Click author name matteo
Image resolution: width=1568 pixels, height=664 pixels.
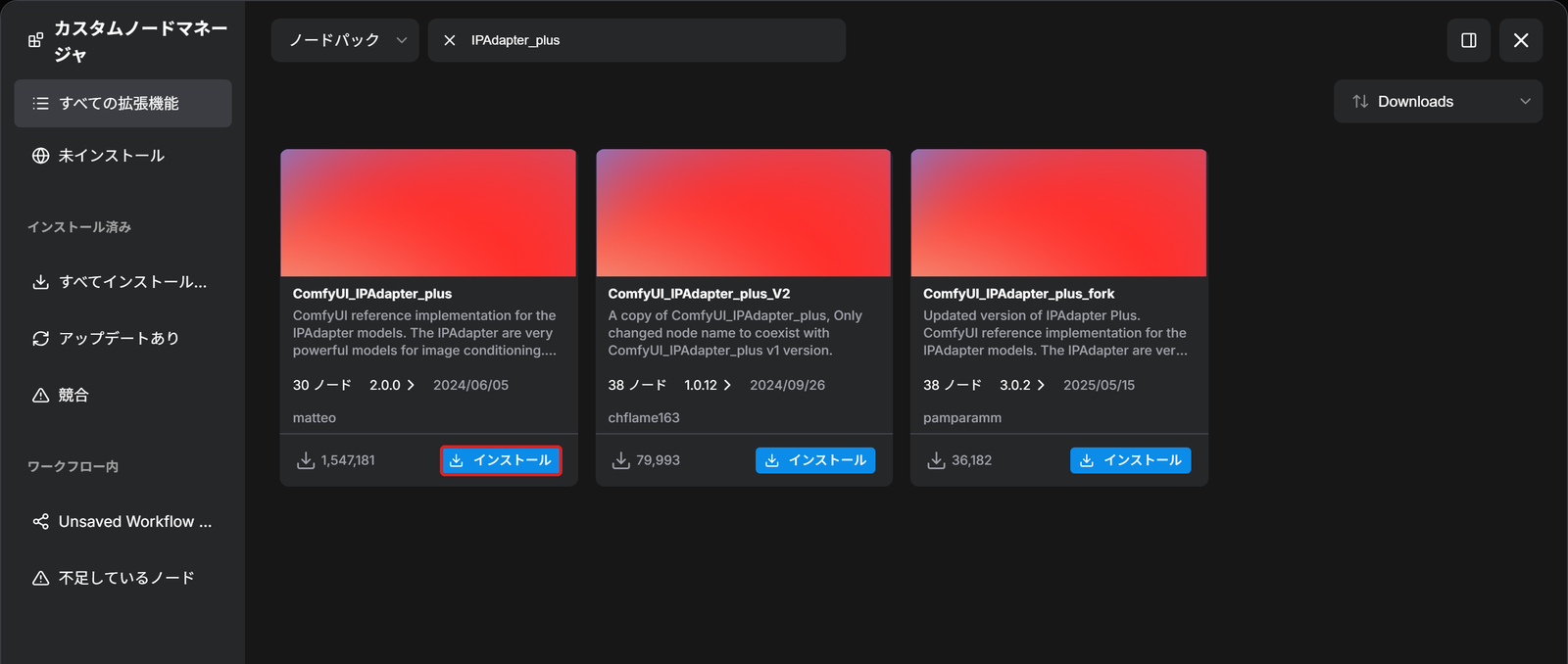[315, 418]
